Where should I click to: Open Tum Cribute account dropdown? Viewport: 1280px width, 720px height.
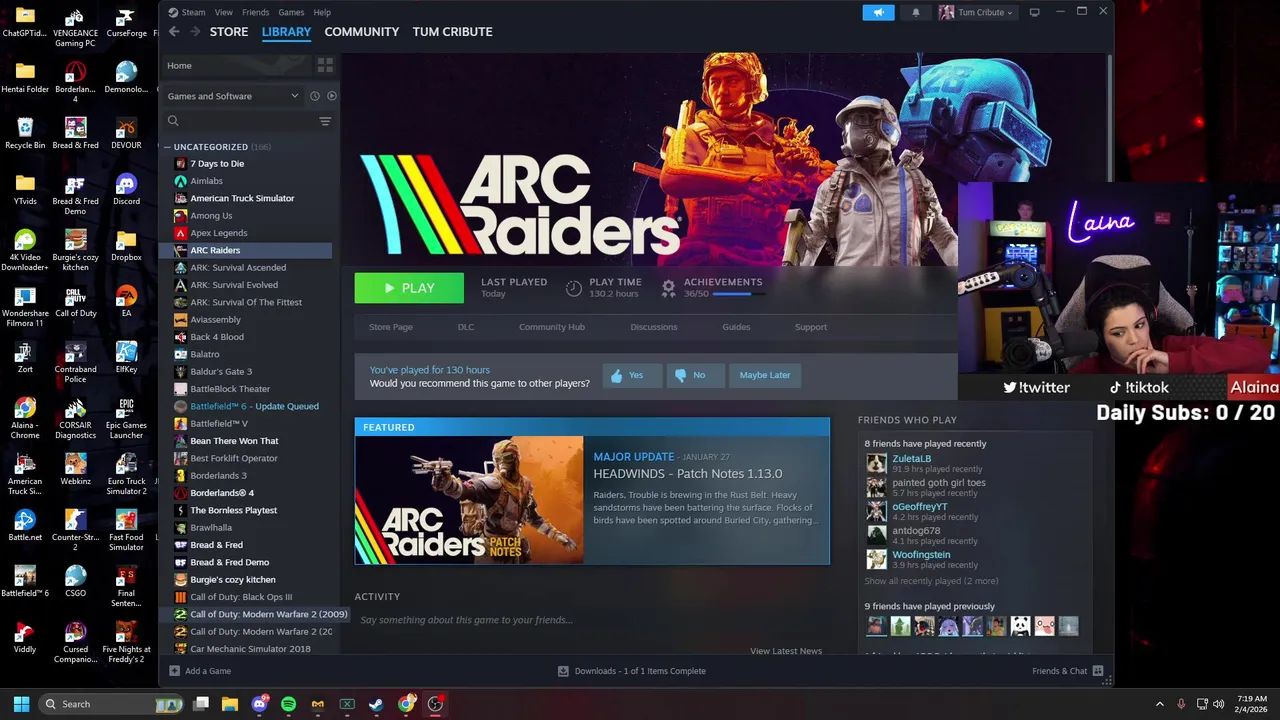[977, 12]
